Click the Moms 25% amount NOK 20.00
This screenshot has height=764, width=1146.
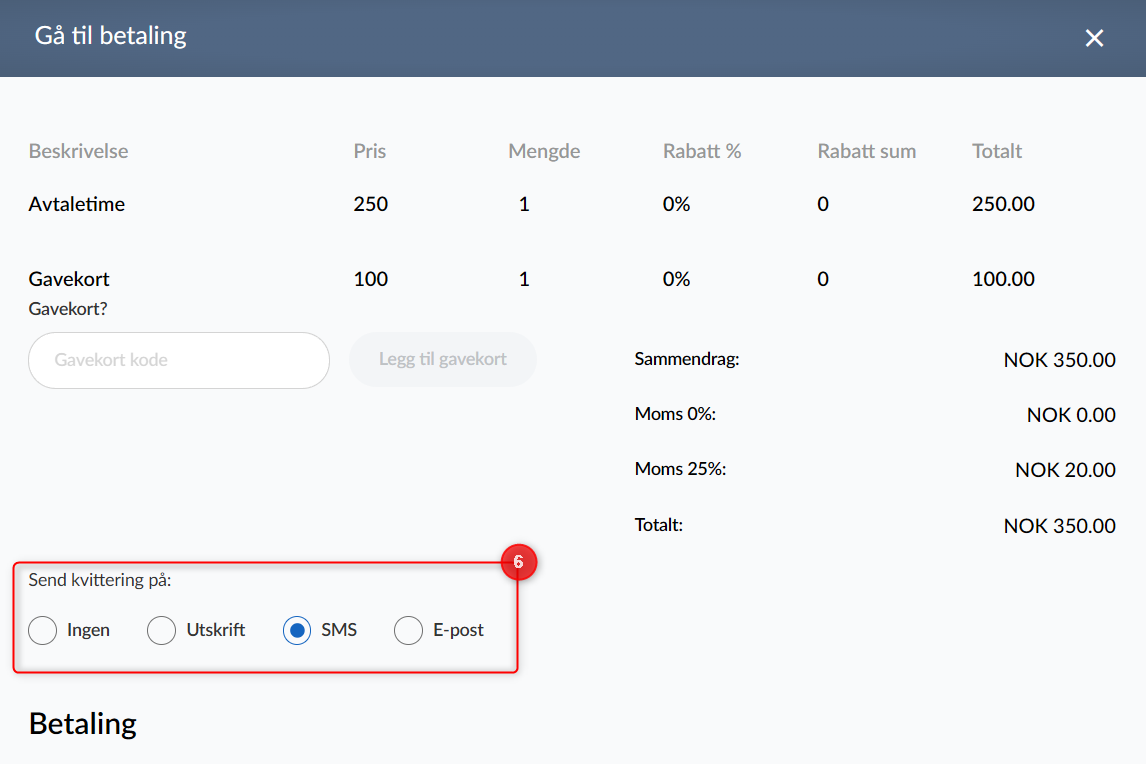pos(1065,470)
